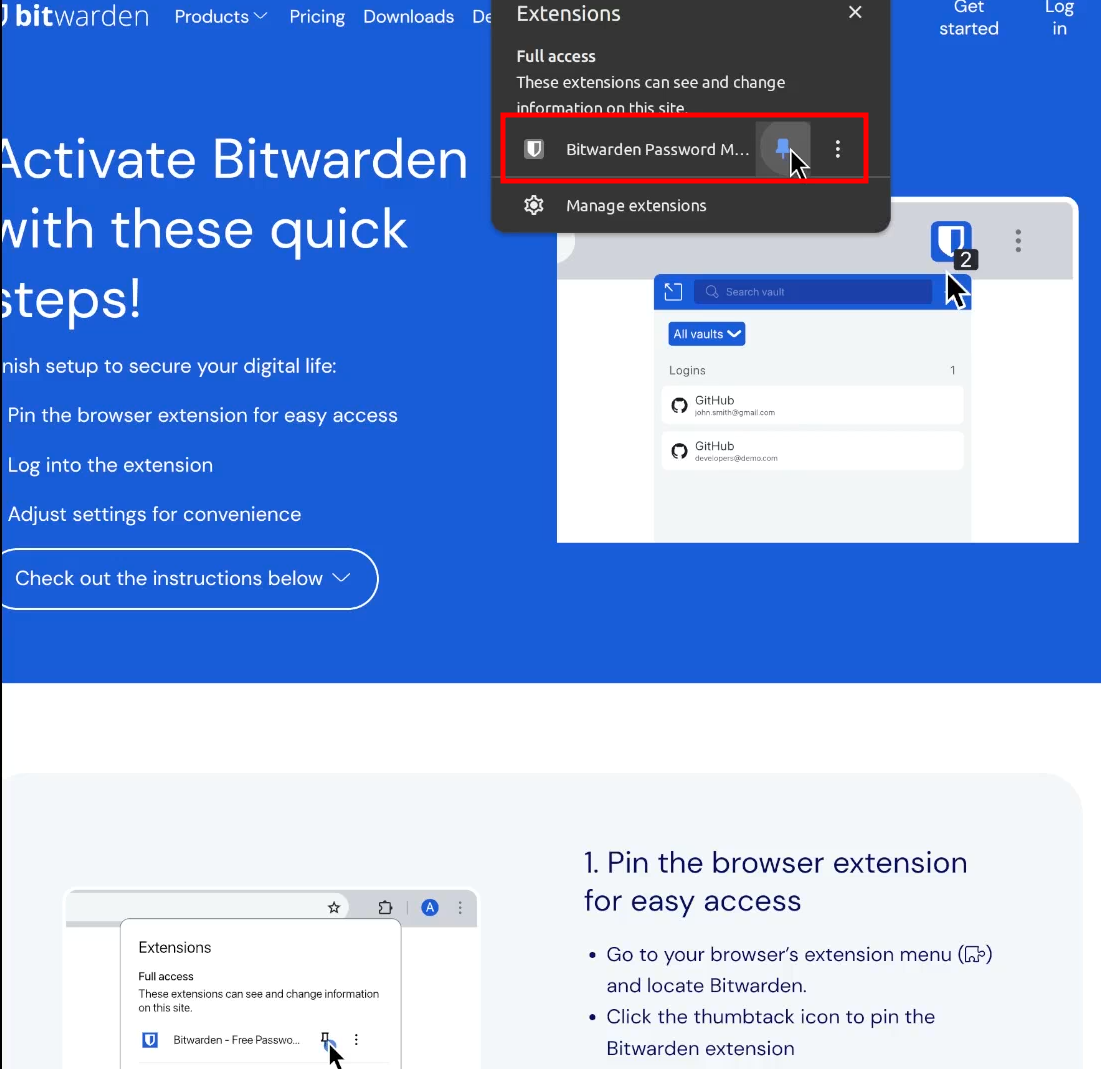Click Pin the browser extension for easy access
The image size is (1101, 1069).
pos(202,415)
